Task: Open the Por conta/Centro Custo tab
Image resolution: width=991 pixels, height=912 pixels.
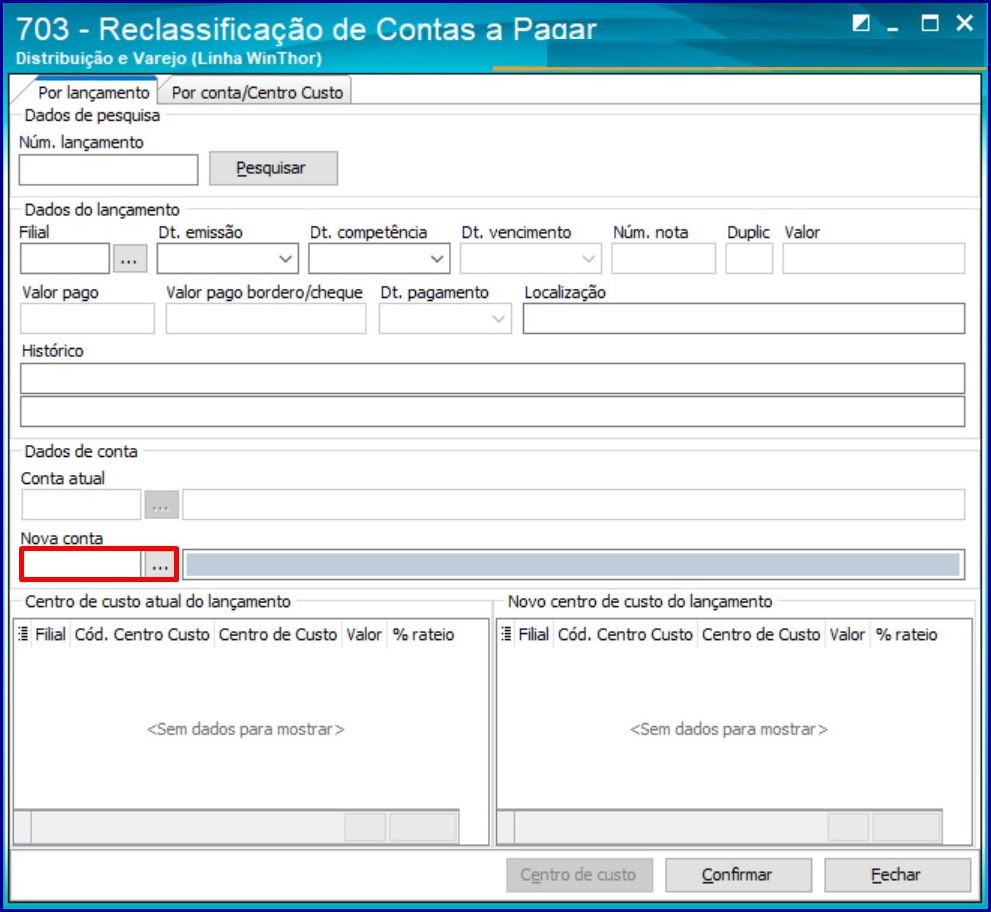Action: point(257,92)
